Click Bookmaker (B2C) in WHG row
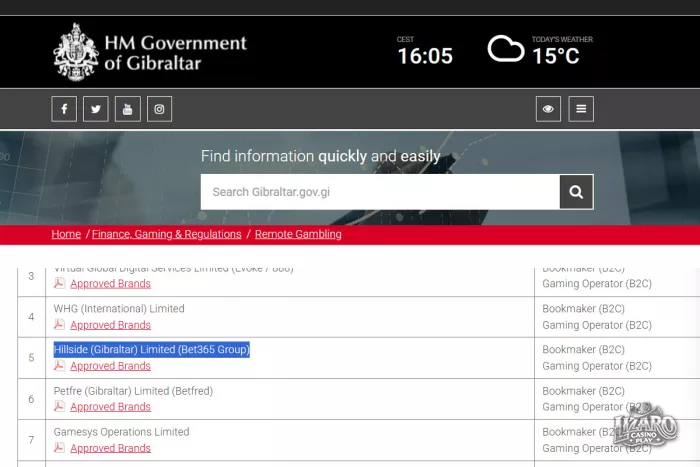The height and width of the screenshot is (467, 700). tap(583, 309)
